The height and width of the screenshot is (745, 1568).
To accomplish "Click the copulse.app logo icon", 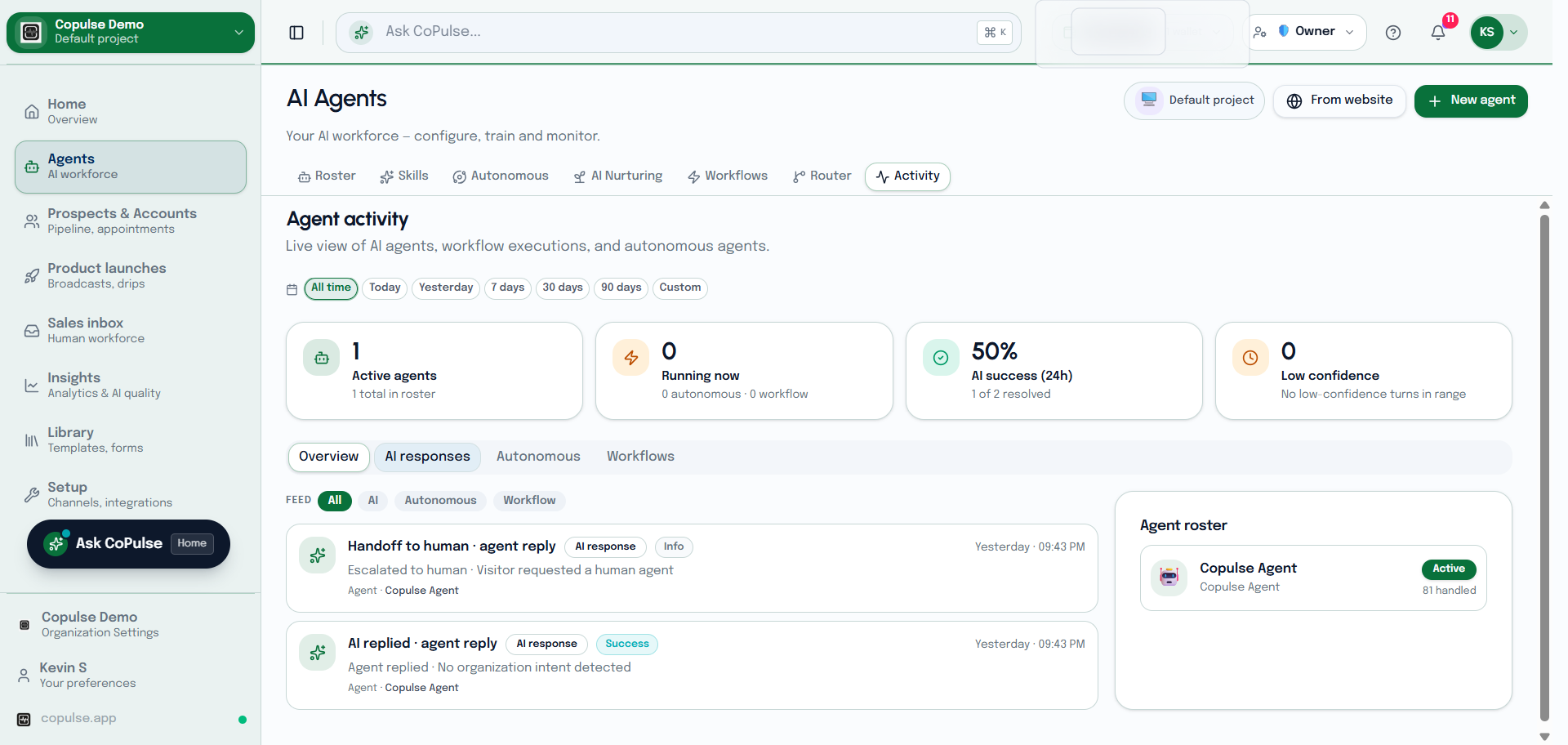I will point(24,720).
